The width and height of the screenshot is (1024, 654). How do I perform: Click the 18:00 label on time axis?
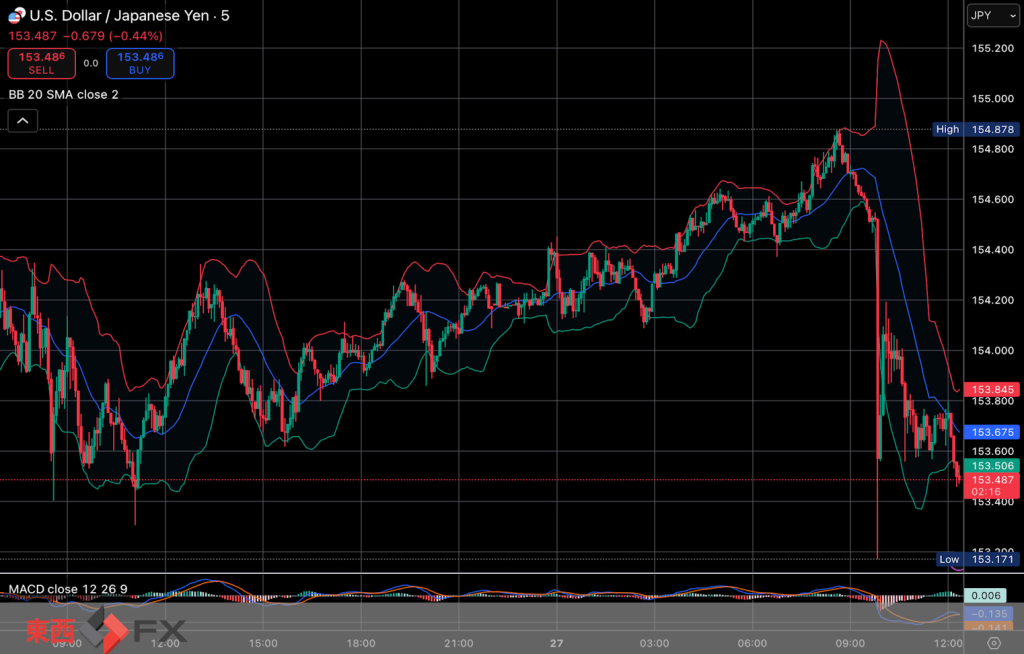(360, 642)
